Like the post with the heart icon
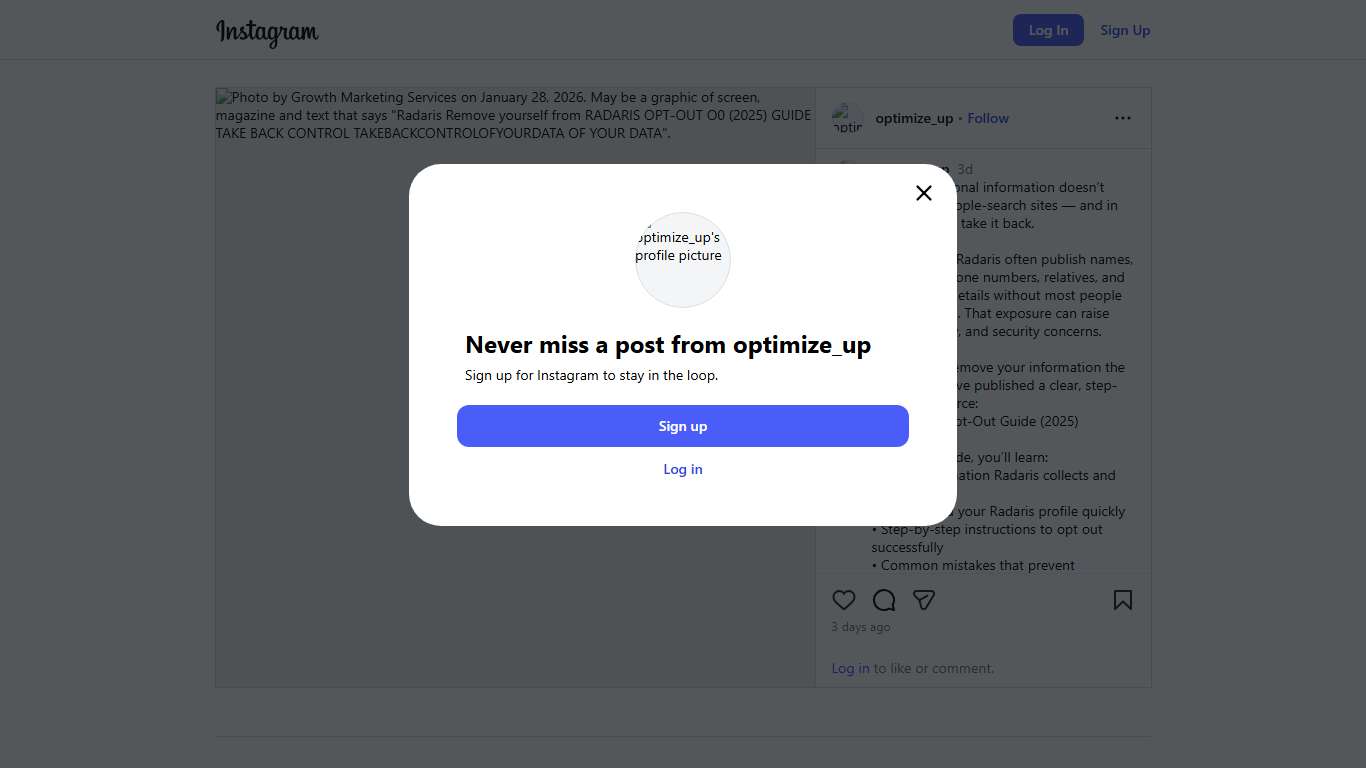This screenshot has height=768, width=1366. click(x=844, y=600)
